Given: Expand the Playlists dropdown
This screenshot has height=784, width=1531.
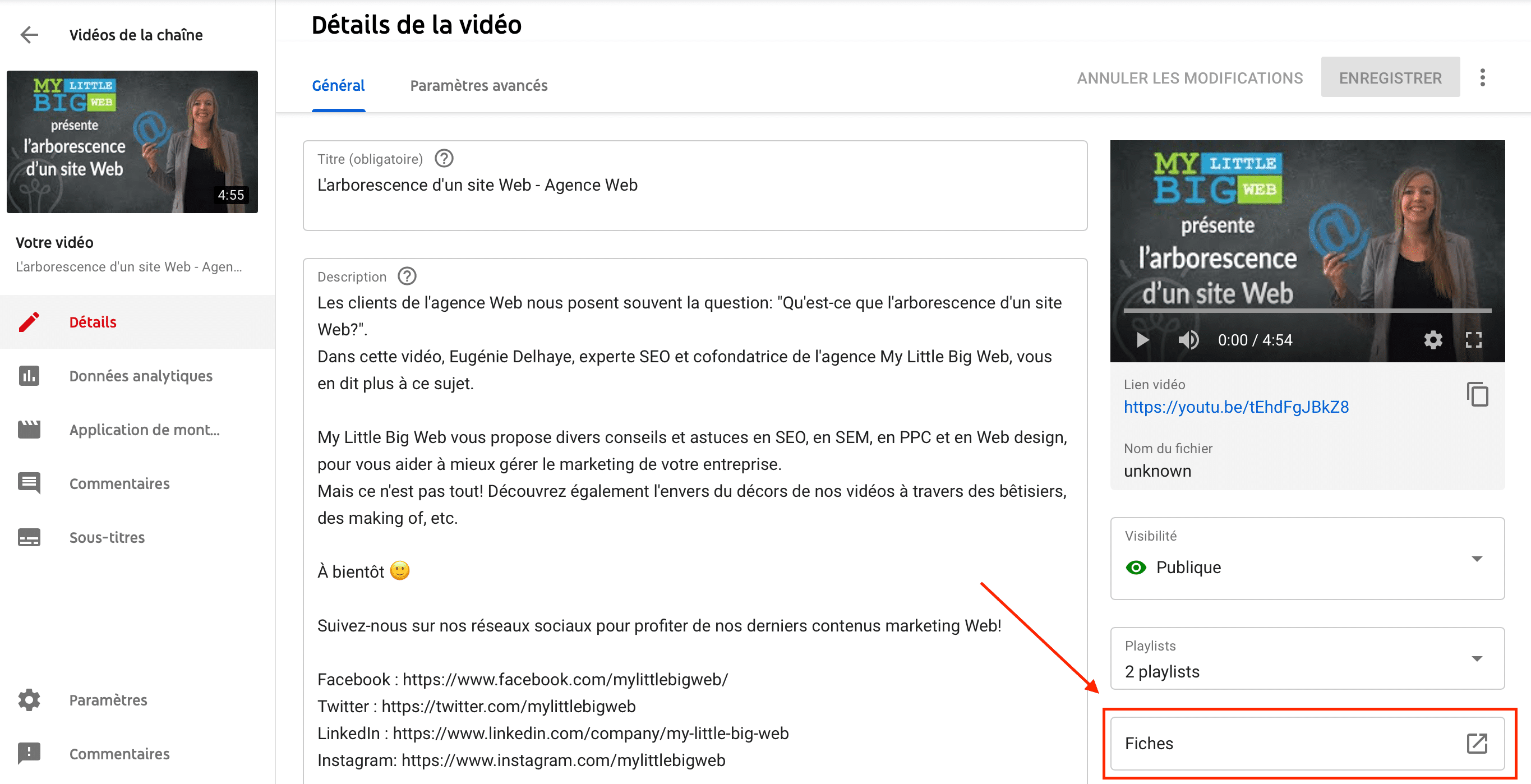Looking at the screenshot, I should coord(1476,658).
